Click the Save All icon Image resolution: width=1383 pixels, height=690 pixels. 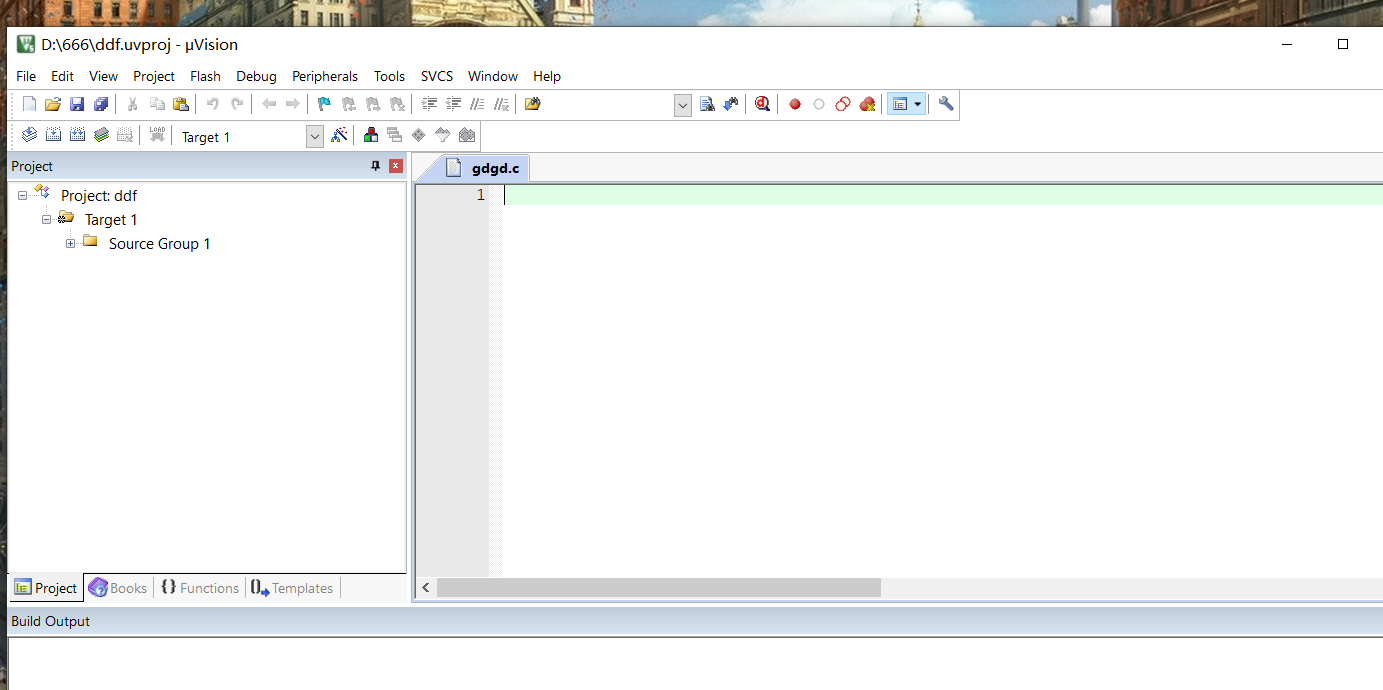click(x=101, y=104)
